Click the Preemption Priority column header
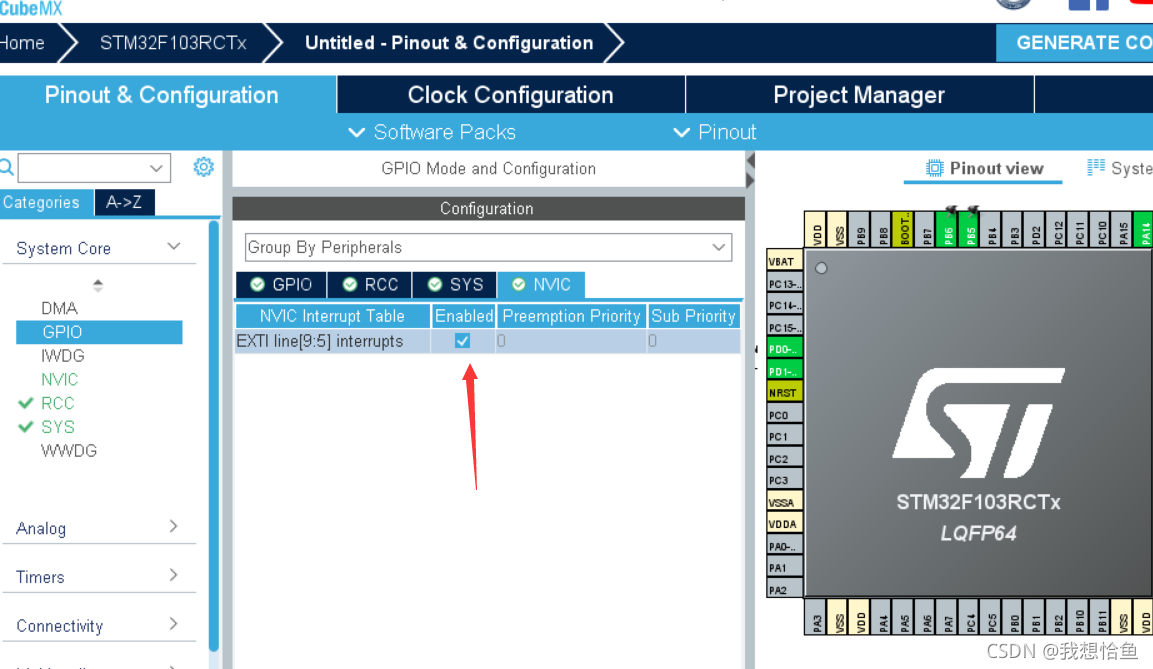1153x669 pixels. (x=571, y=316)
